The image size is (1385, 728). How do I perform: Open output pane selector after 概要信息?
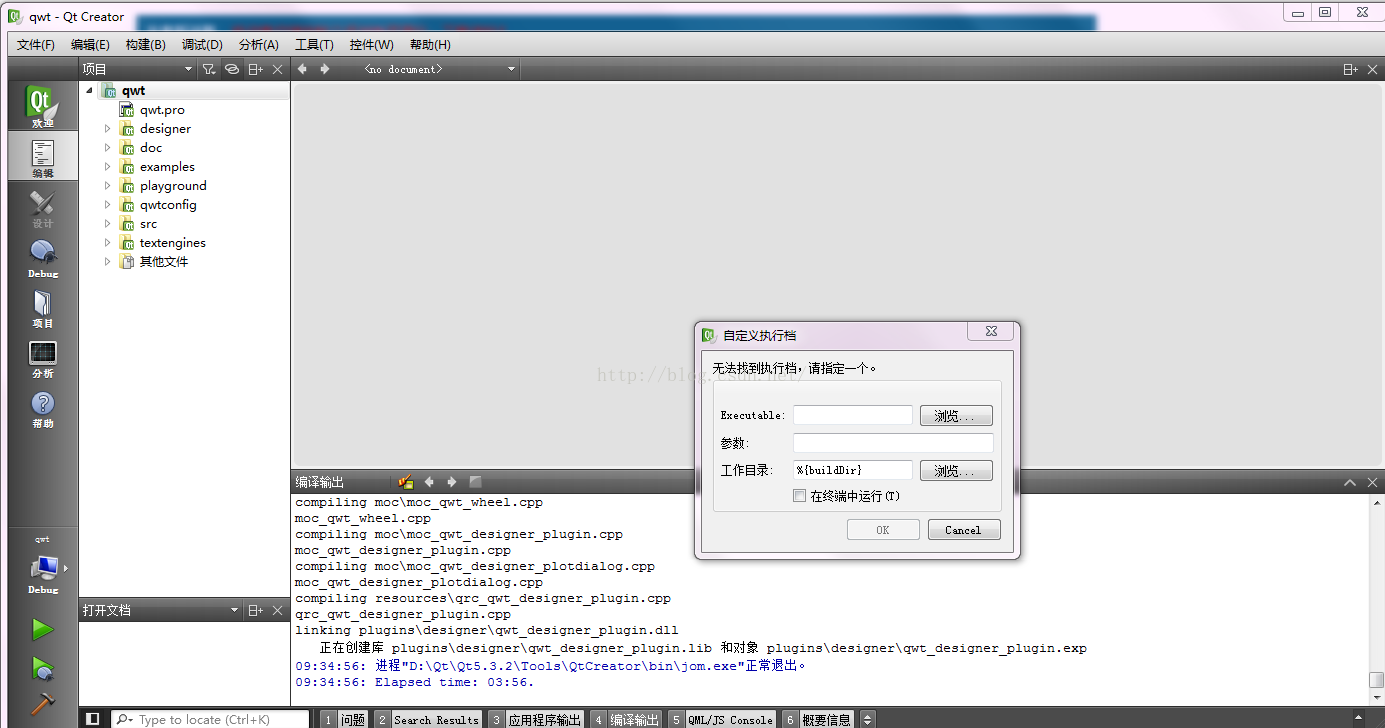pyautogui.click(x=867, y=719)
